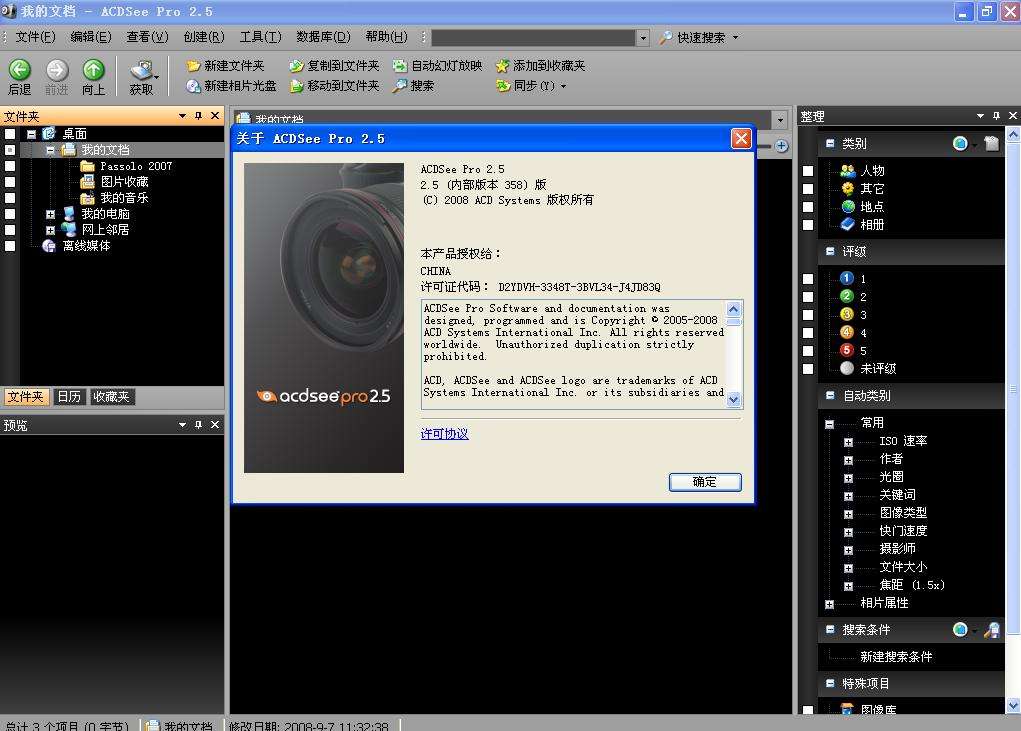The image size is (1021, 731).
Task: Click the Albums (相册) category icon
Action: tap(847, 225)
